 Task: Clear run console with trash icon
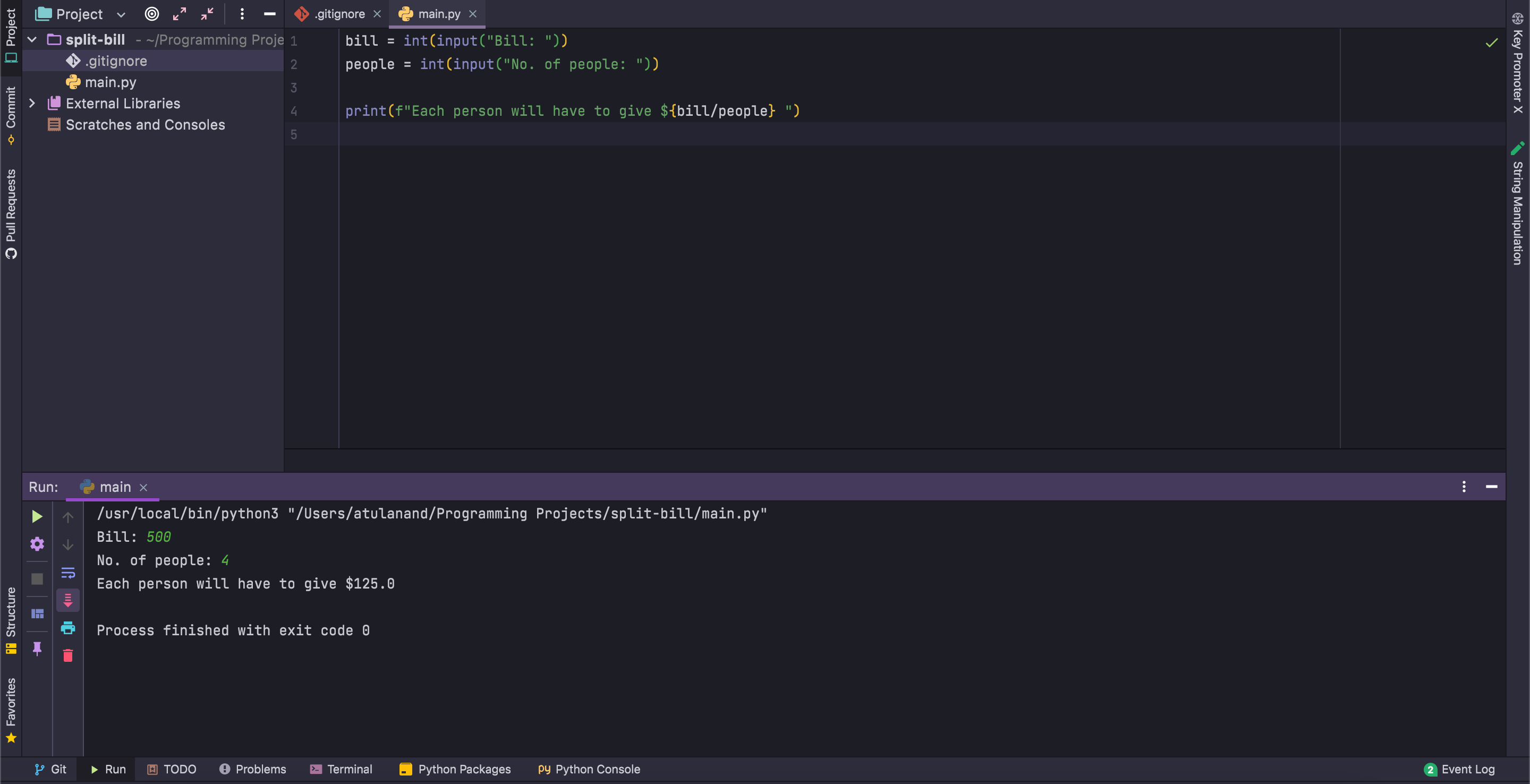coord(67,655)
